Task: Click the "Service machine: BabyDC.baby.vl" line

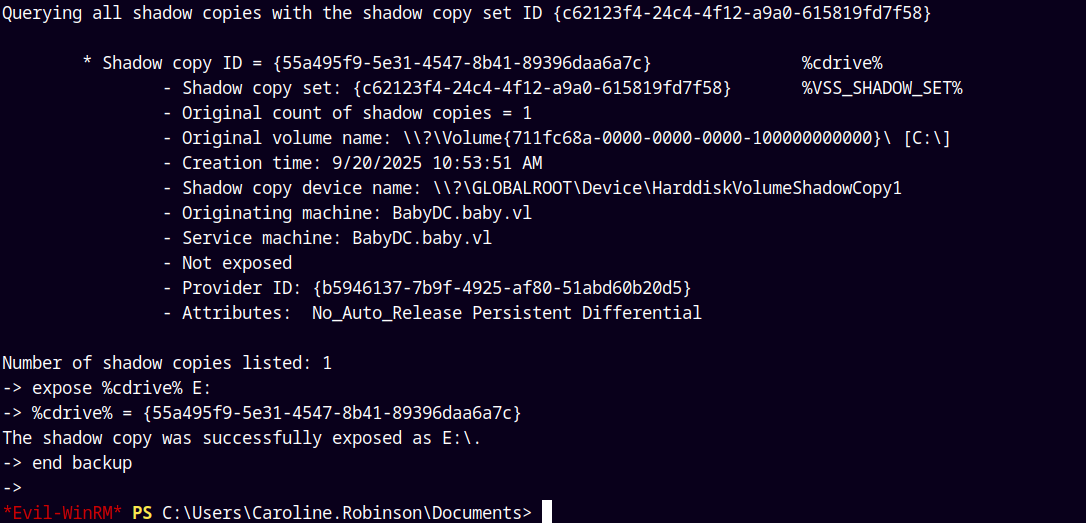Action: click(x=327, y=238)
